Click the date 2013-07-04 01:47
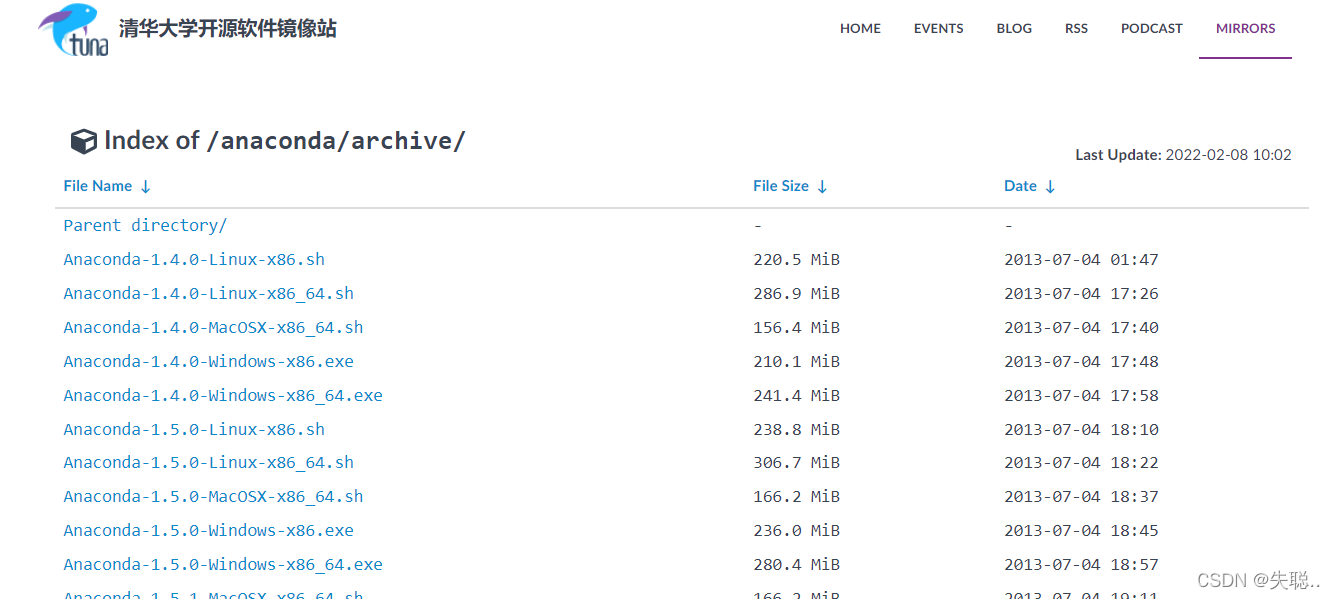The width and height of the screenshot is (1335, 599). 1081,259
